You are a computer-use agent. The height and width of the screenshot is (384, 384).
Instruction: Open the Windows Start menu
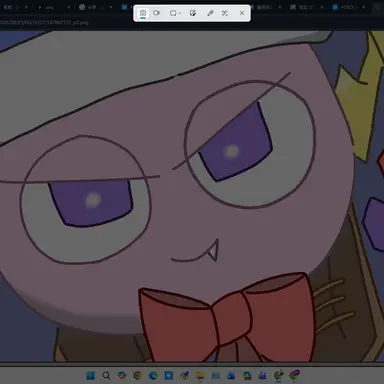coord(91,376)
